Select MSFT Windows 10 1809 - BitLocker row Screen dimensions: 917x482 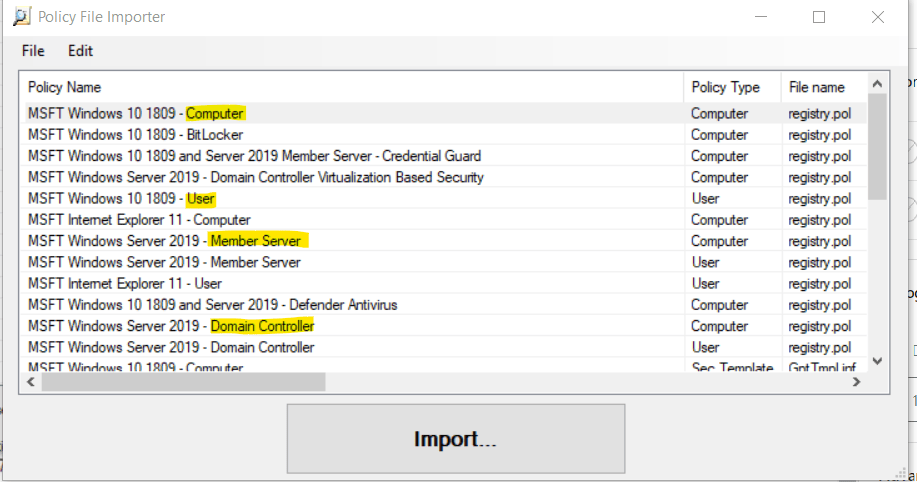tap(135, 135)
